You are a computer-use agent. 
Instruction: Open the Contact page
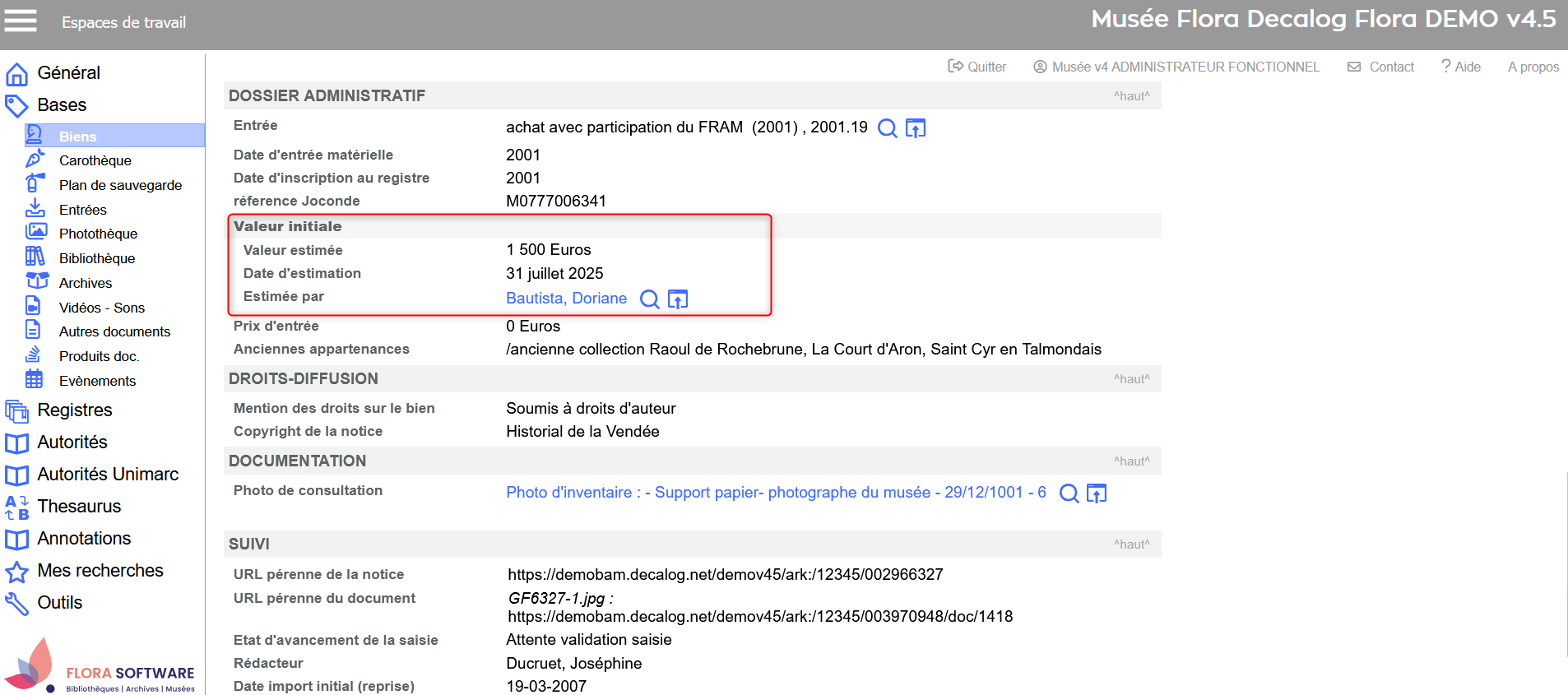coord(1390,67)
